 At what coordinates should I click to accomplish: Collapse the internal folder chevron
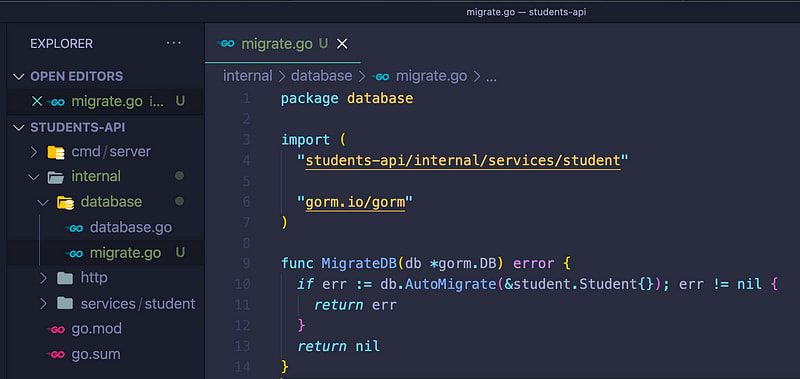click(34, 177)
